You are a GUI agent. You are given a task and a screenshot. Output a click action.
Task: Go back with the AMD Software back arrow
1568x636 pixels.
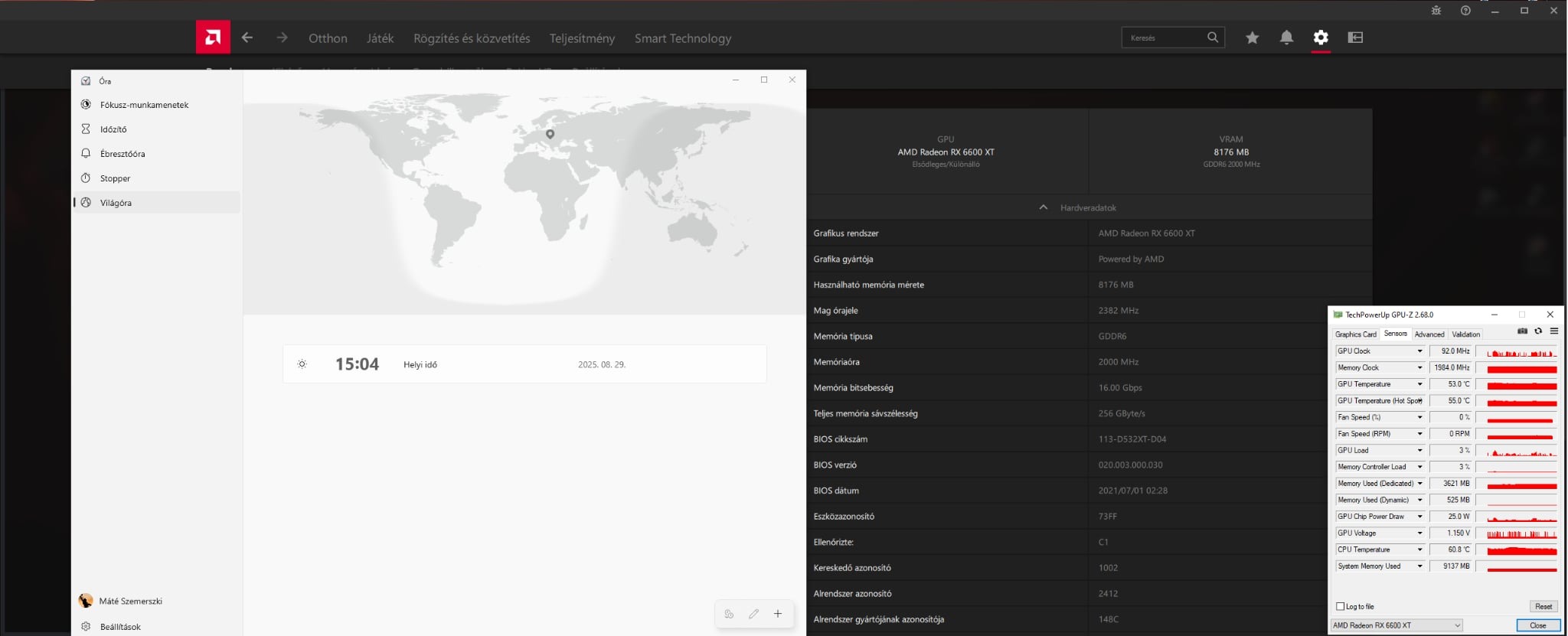tap(247, 38)
